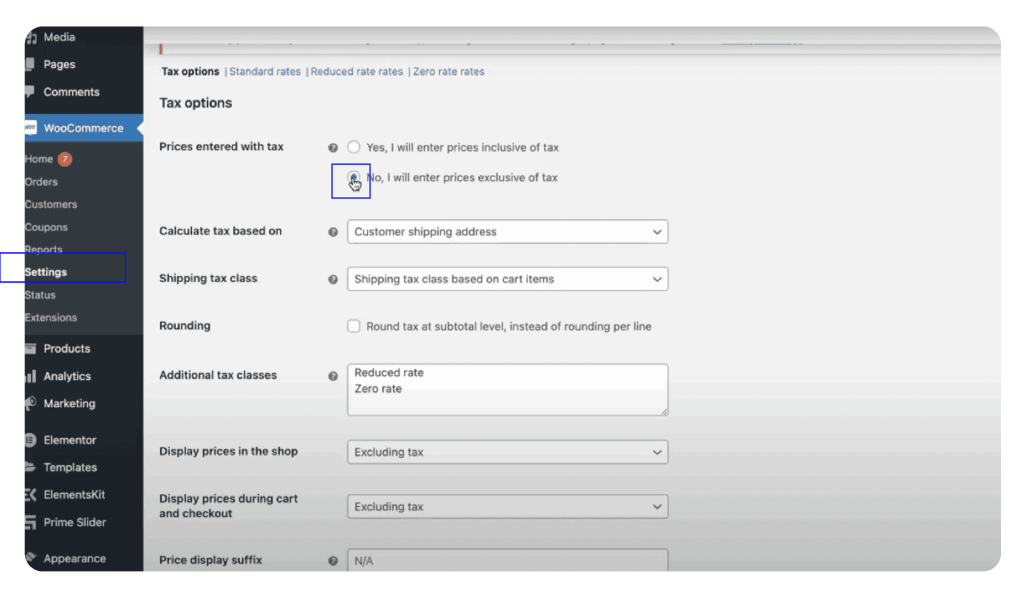1024x606 pixels.
Task: Click the ElementsKit icon
Action: [x=30, y=495]
